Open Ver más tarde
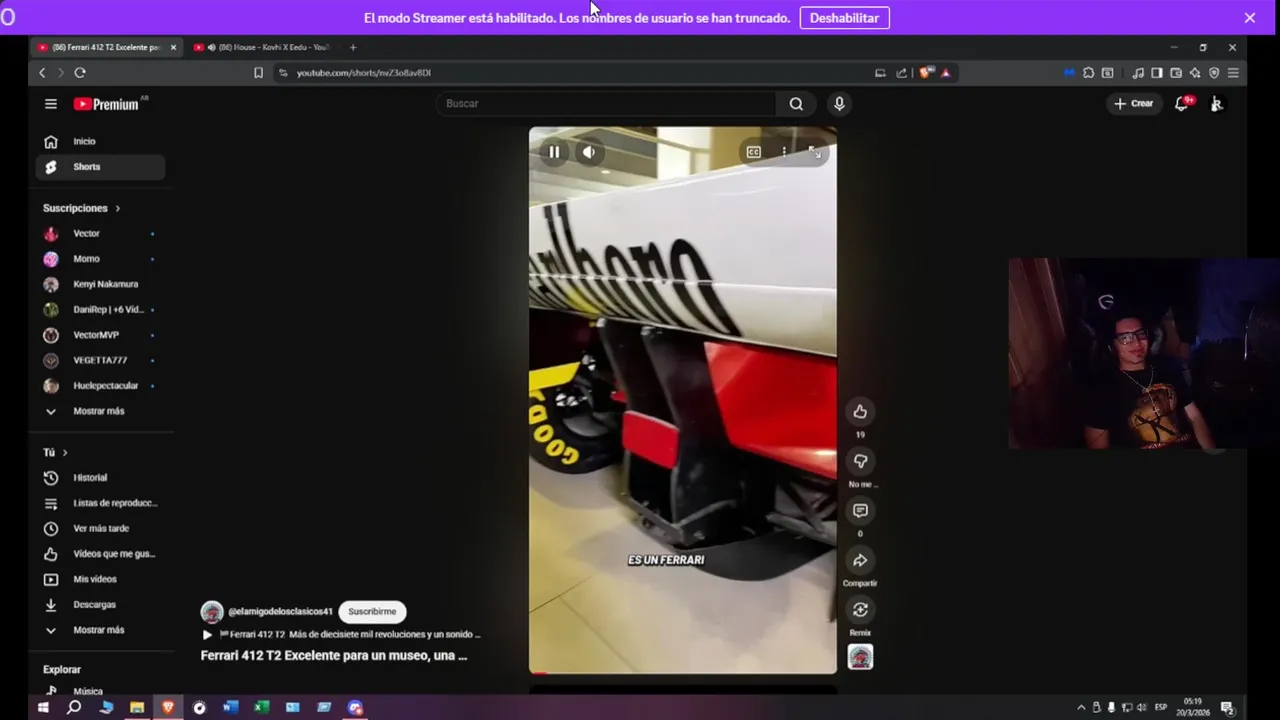Viewport: 1280px width, 720px height. tap(100, 528)
